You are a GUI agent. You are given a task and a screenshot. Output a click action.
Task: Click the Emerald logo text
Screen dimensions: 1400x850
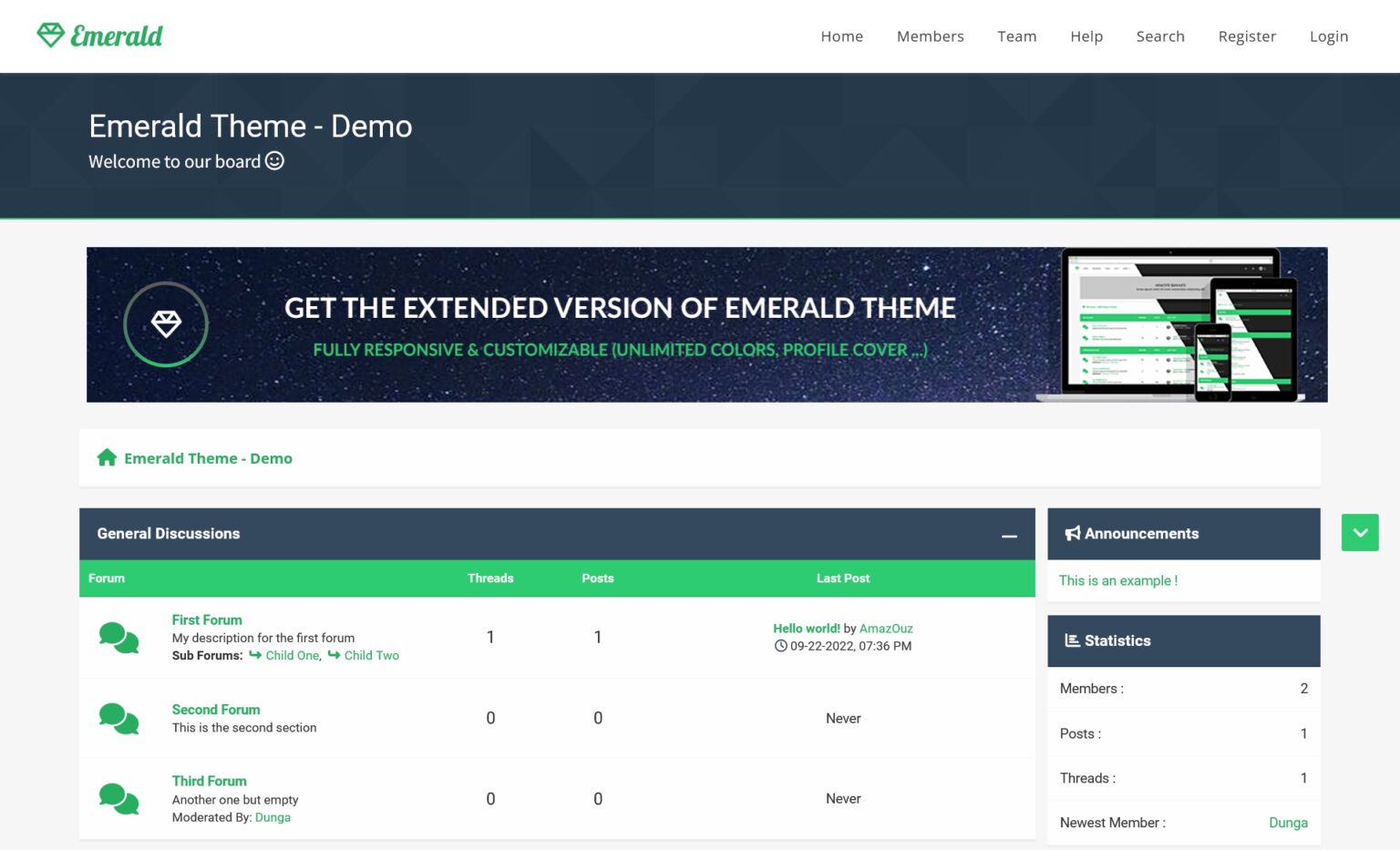pos(117,36)
